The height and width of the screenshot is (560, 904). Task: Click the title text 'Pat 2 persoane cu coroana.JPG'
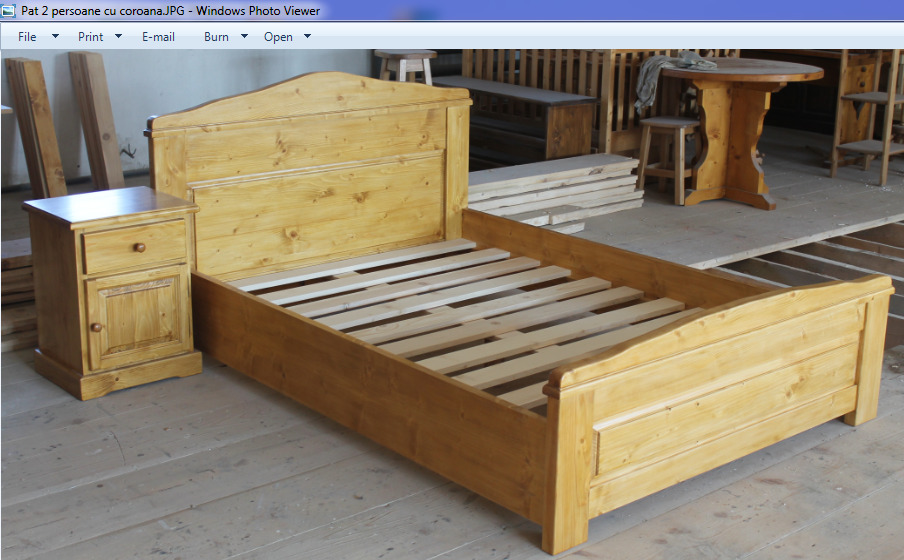[105, 10]
